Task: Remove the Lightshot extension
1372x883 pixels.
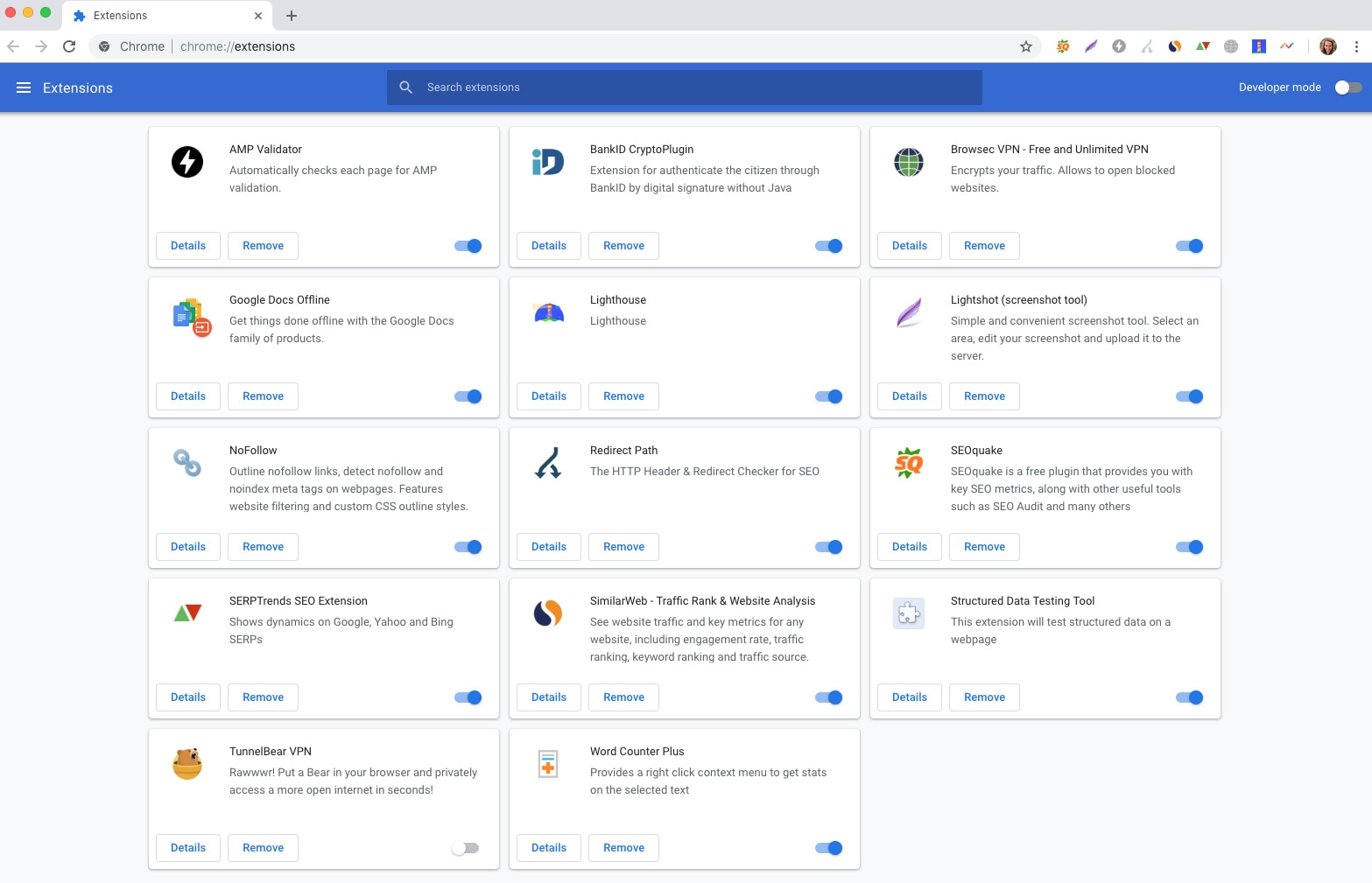Action: pyautogui.click(x=984, y=396)
